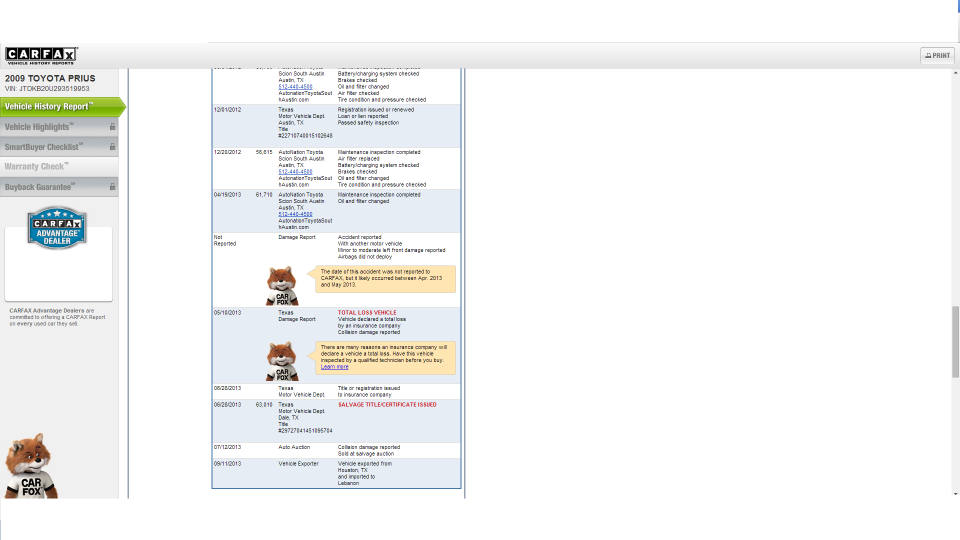Click lock icon on SmartBuyer Checklist
960x540 pixels.
pos(112,147)
